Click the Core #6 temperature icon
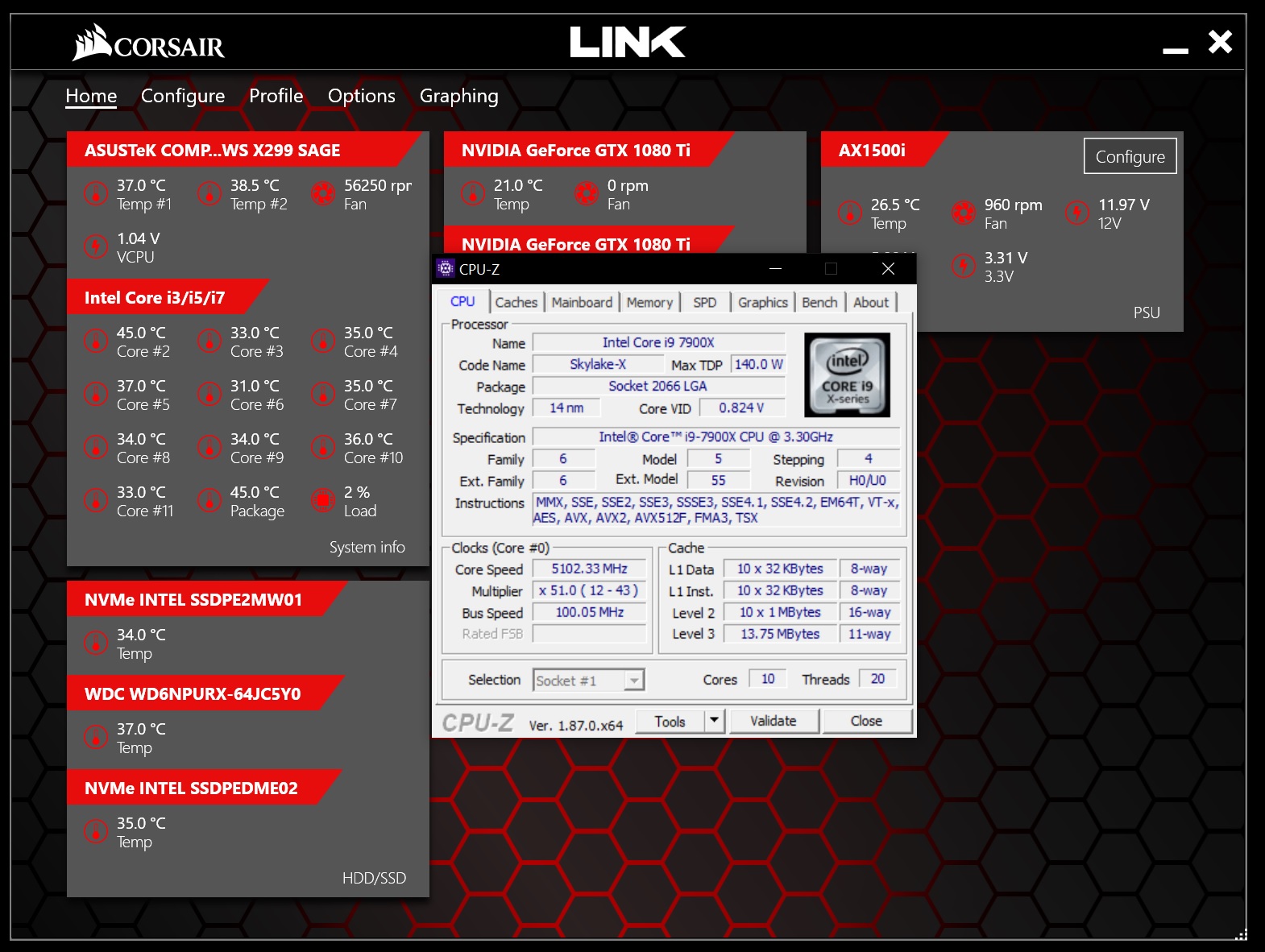Image resolution: width=1265 pixels, height=952 pixels. (209, 394)
